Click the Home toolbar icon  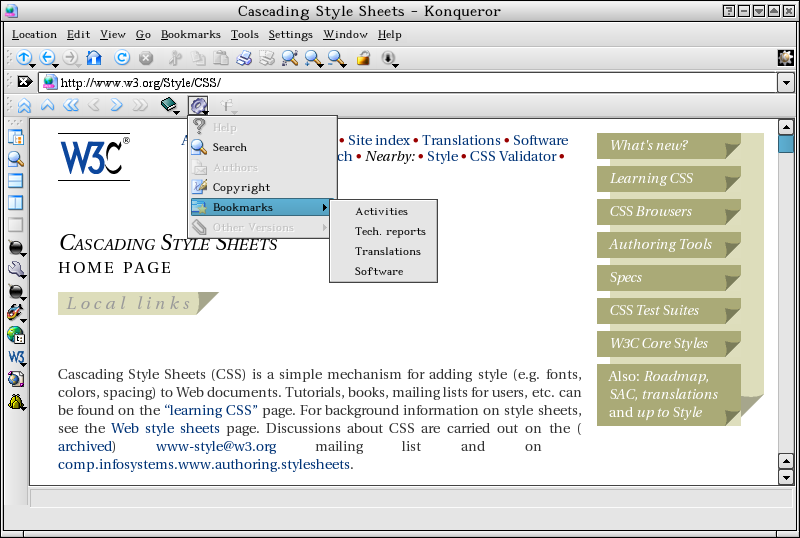click(94, 58)
